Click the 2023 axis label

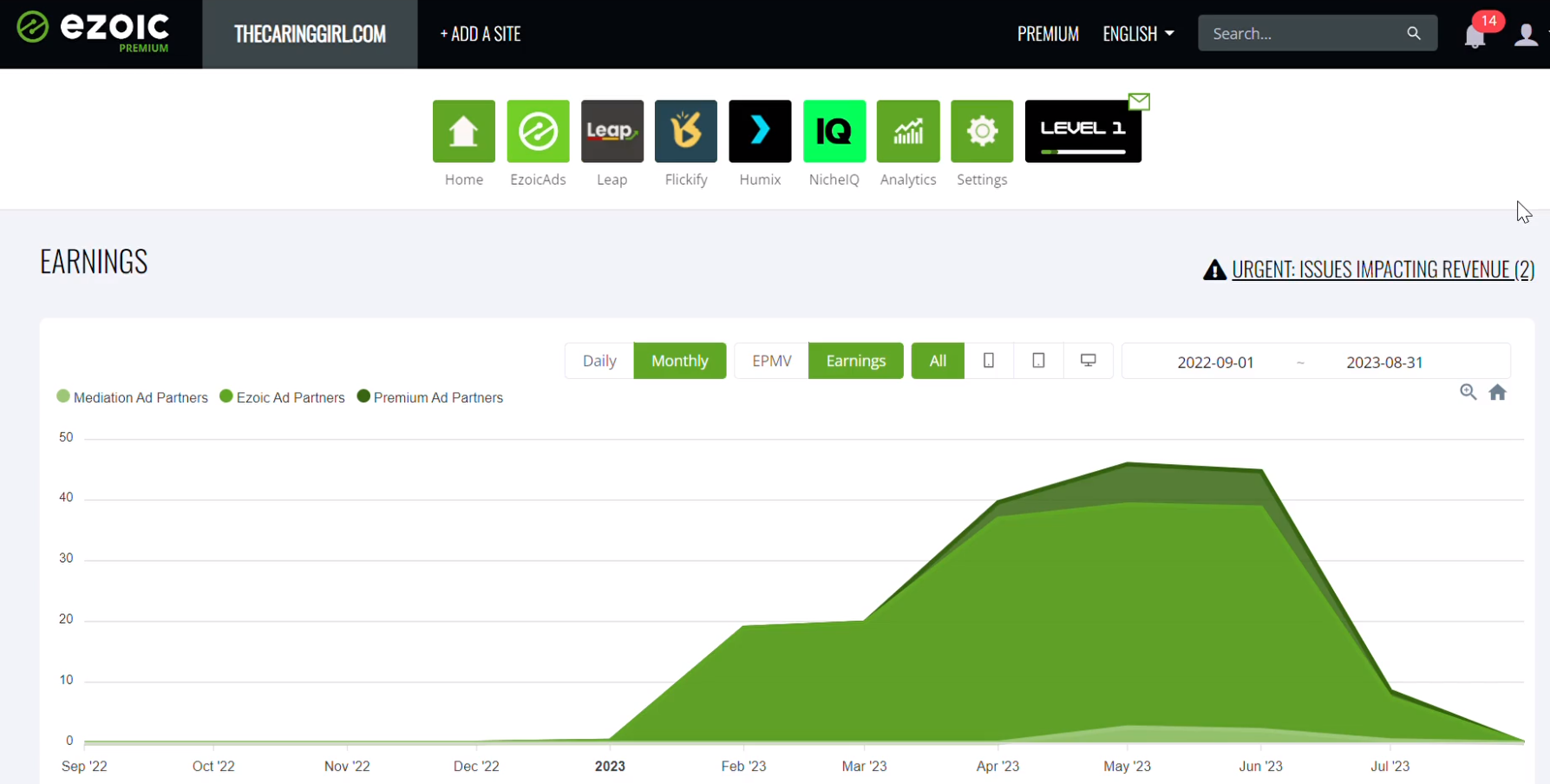coord(610,766)
